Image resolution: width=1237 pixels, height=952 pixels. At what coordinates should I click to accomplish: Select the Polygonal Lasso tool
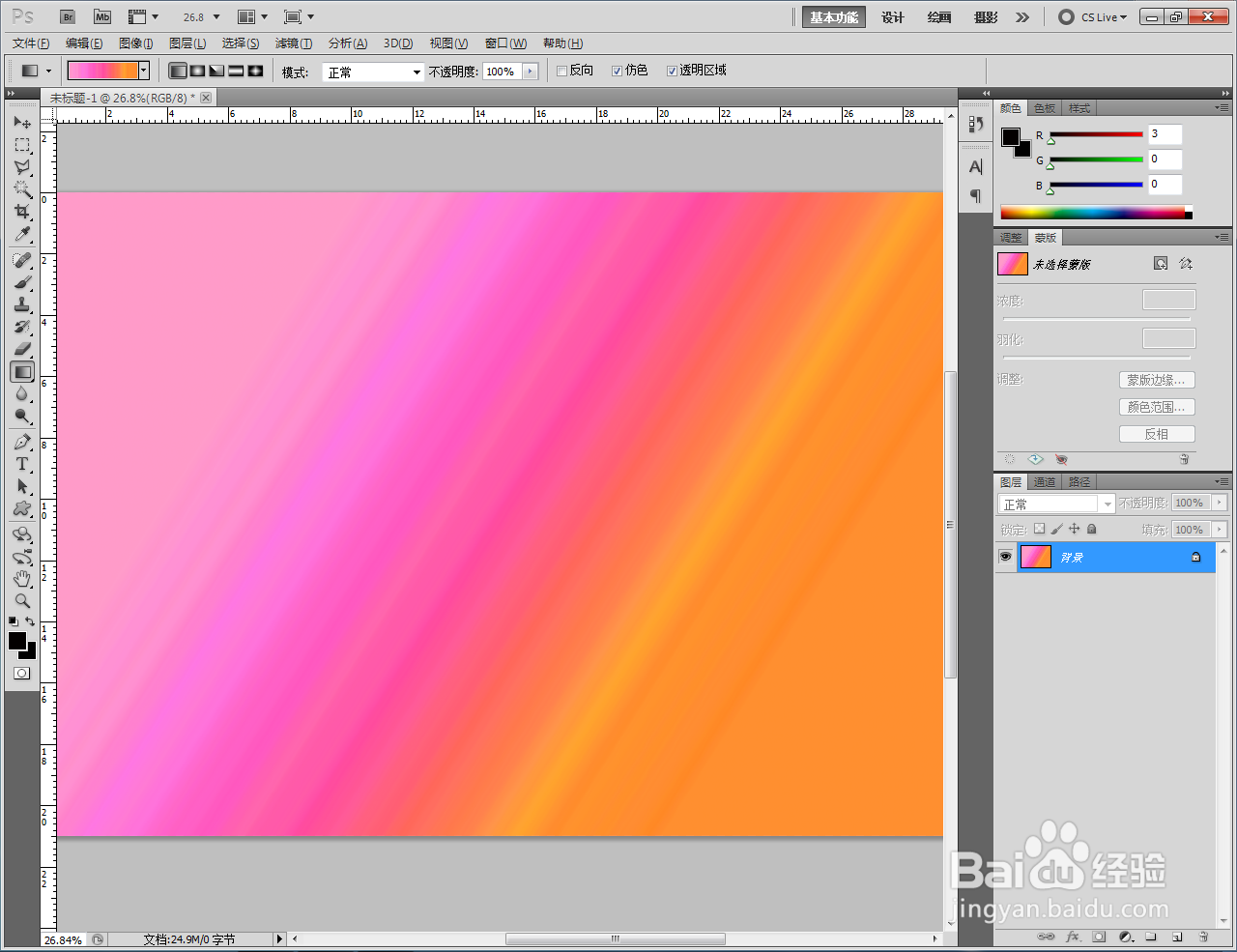pyautogui.click(x=22, y=167)
